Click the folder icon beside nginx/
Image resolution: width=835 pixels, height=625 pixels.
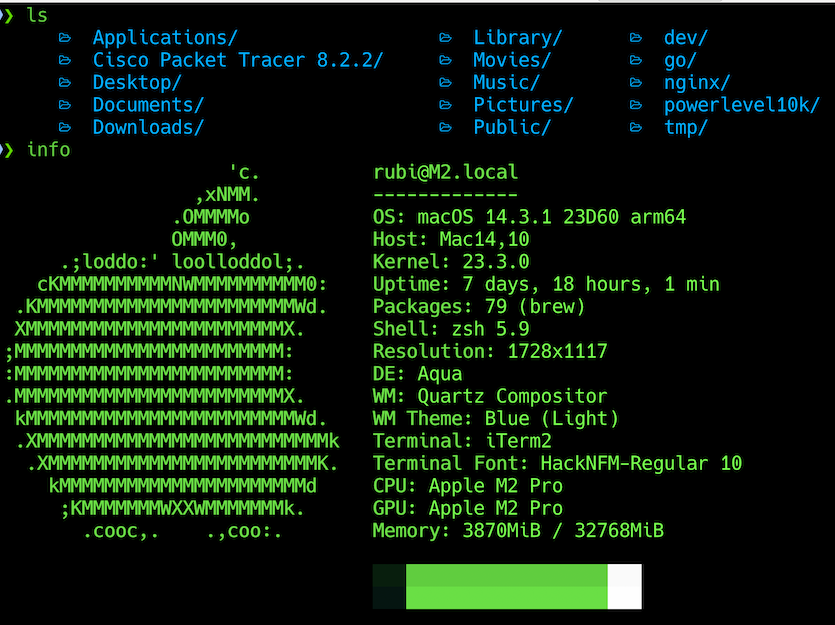coord(636,83)
